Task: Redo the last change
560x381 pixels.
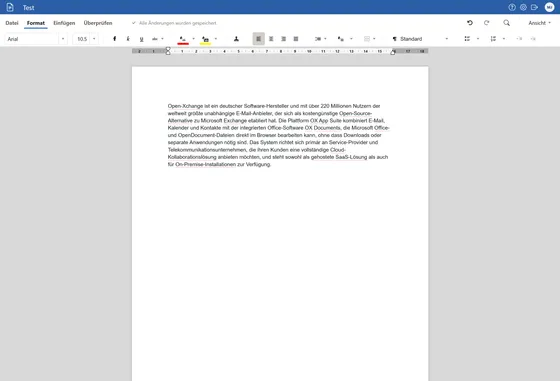Action: [486, 23]
